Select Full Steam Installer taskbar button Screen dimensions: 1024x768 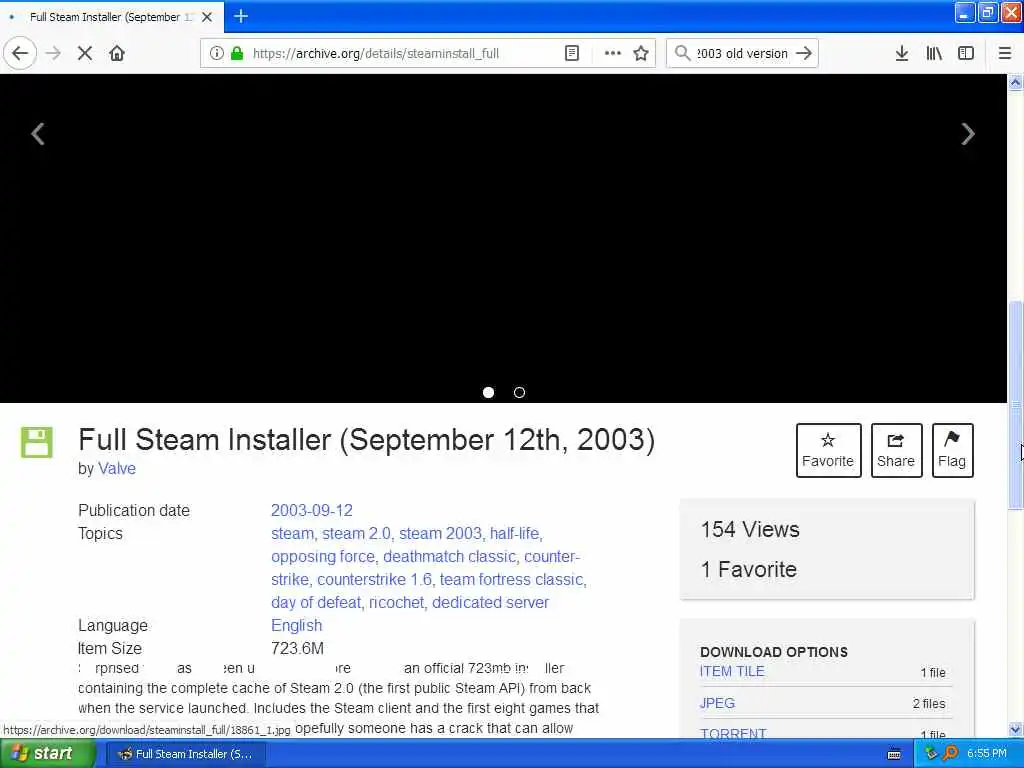(185, 754)
